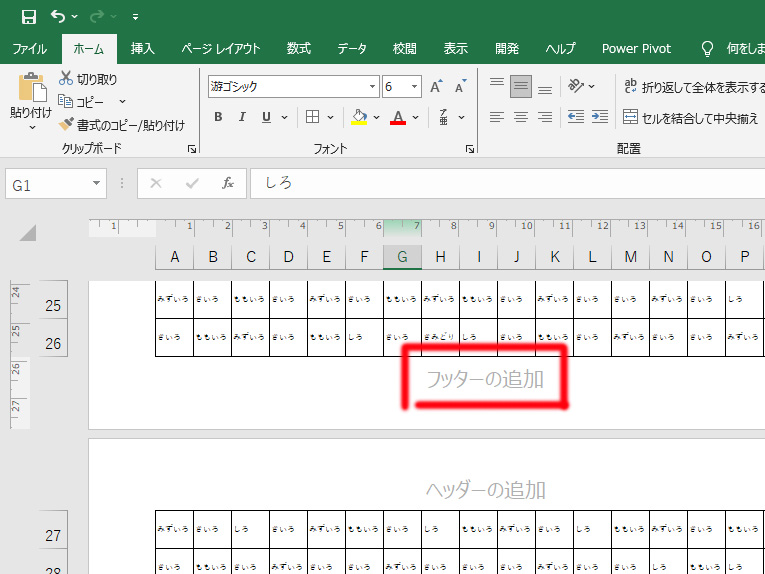Click the yellow fill color bucket
This screenshot has width=765, height=574.
coord(360,117)
